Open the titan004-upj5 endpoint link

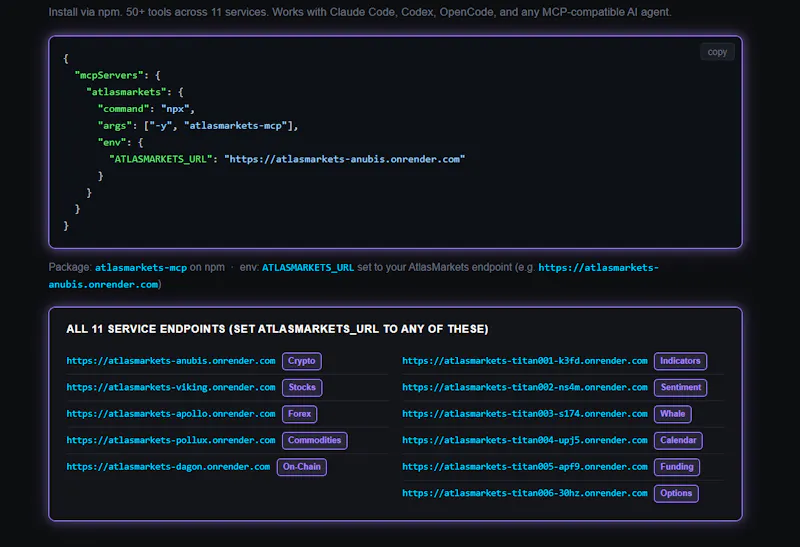coord(525,440)
